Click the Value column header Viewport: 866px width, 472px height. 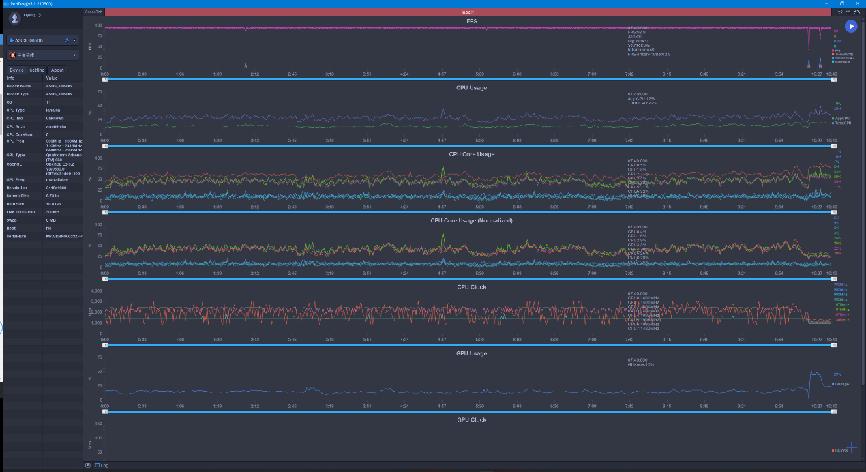51,78
